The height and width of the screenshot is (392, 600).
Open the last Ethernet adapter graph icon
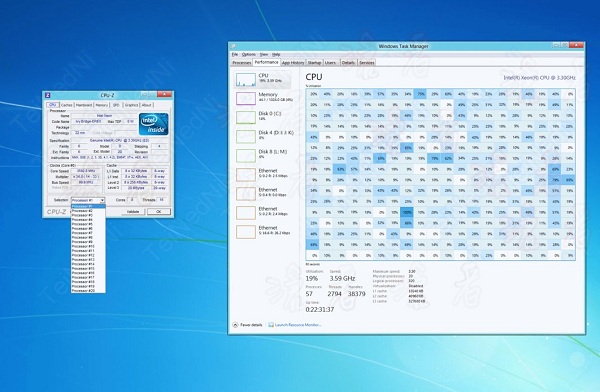pyautogui.click(x=246, y=232)
